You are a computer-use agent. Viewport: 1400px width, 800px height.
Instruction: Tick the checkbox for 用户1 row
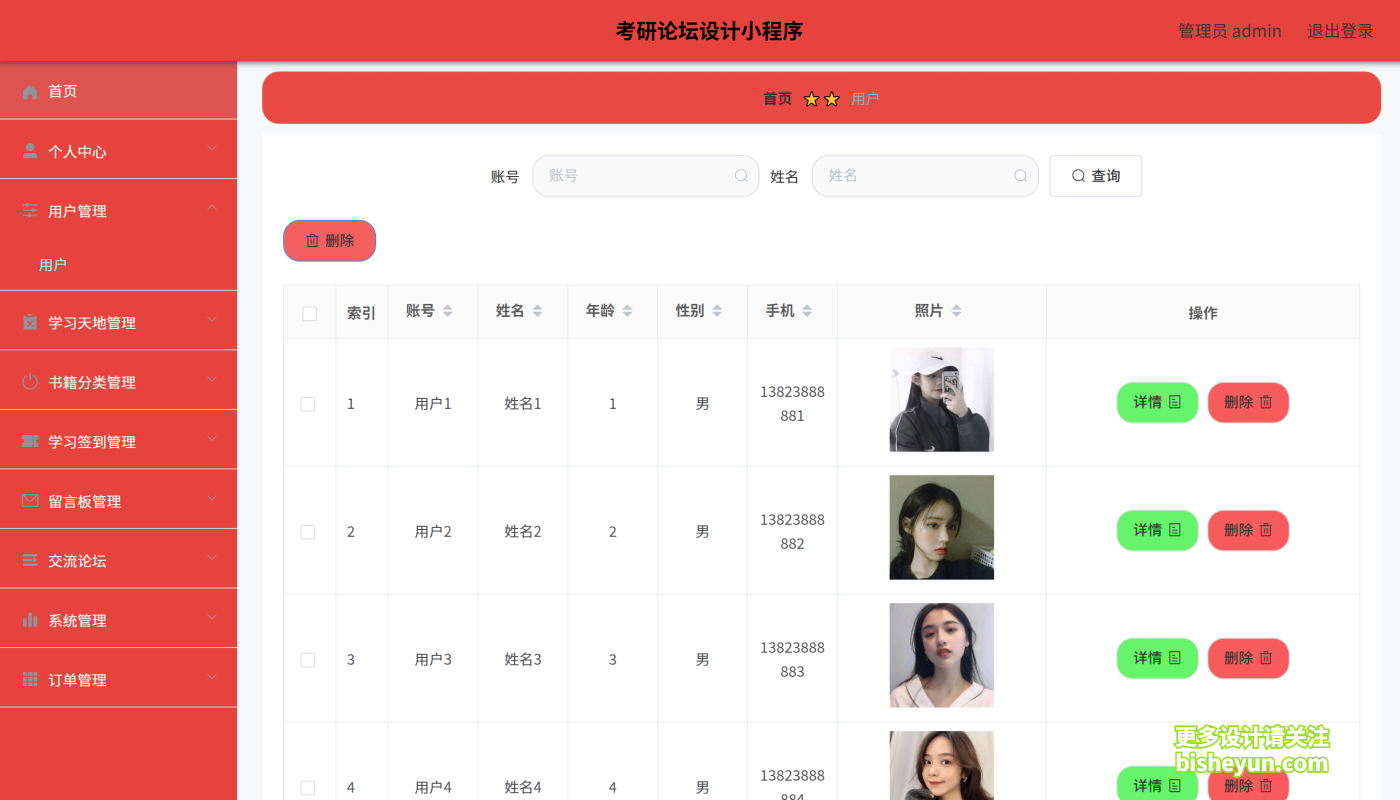(308, 404)
